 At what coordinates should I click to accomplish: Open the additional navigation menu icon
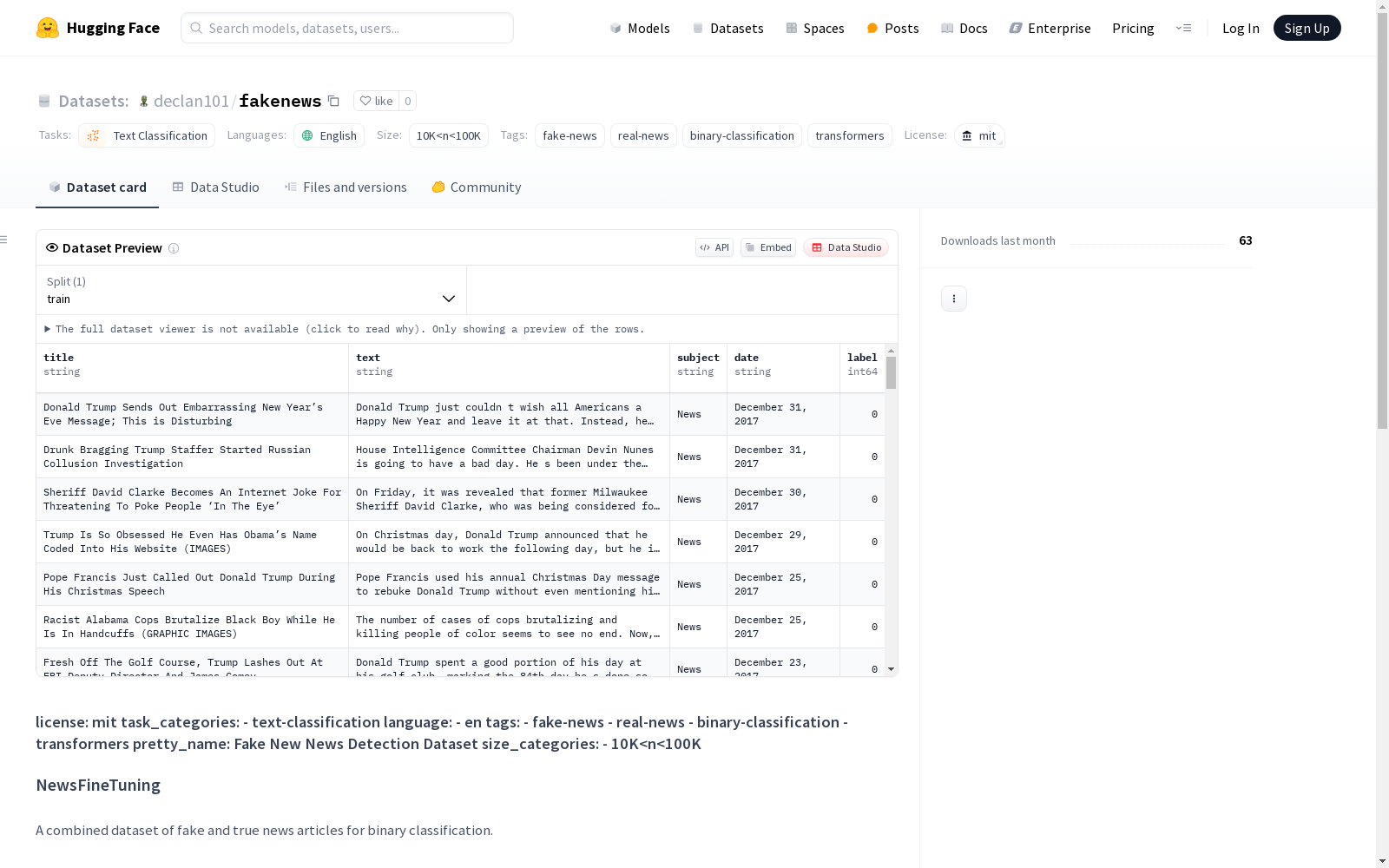point(1183,28)
